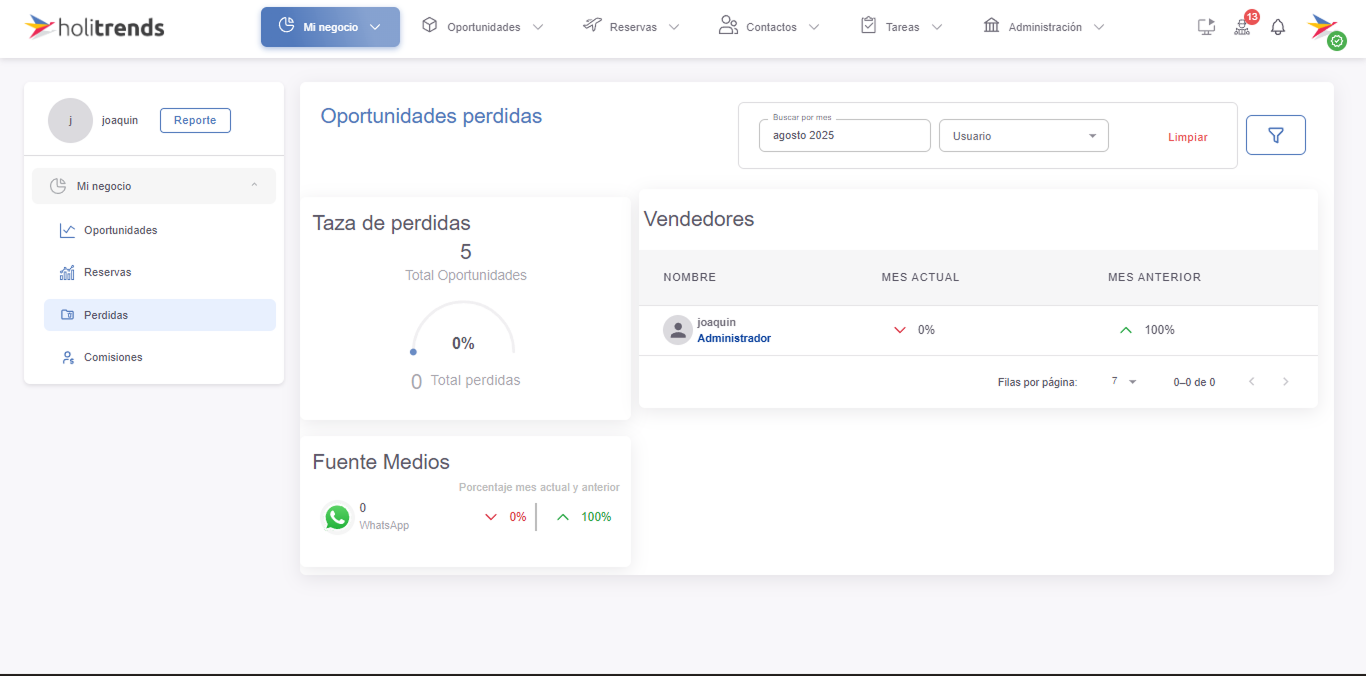This screenshot has height=676, width=1366.
Task: Click the joaquin avatar circle in sidebar
Action: [x=70, y=120]
